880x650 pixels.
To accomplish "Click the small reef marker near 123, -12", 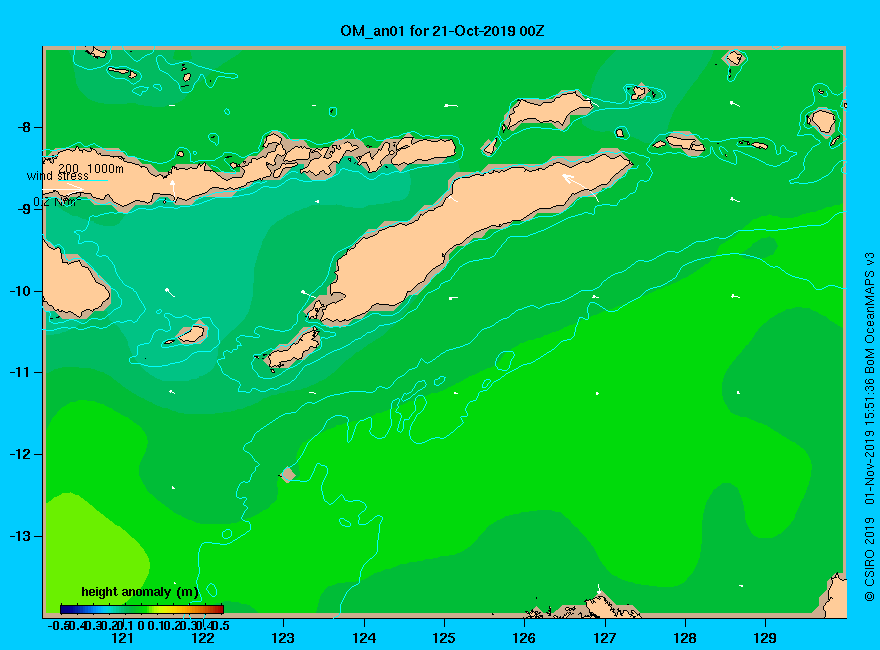I will (287, 474).
